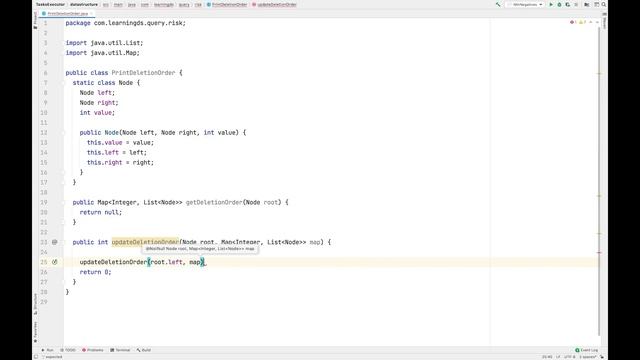Place cursor on 'return null;' line 20
Screen dimensions: 640x360
pyautogui.click(x=100, y=212)
